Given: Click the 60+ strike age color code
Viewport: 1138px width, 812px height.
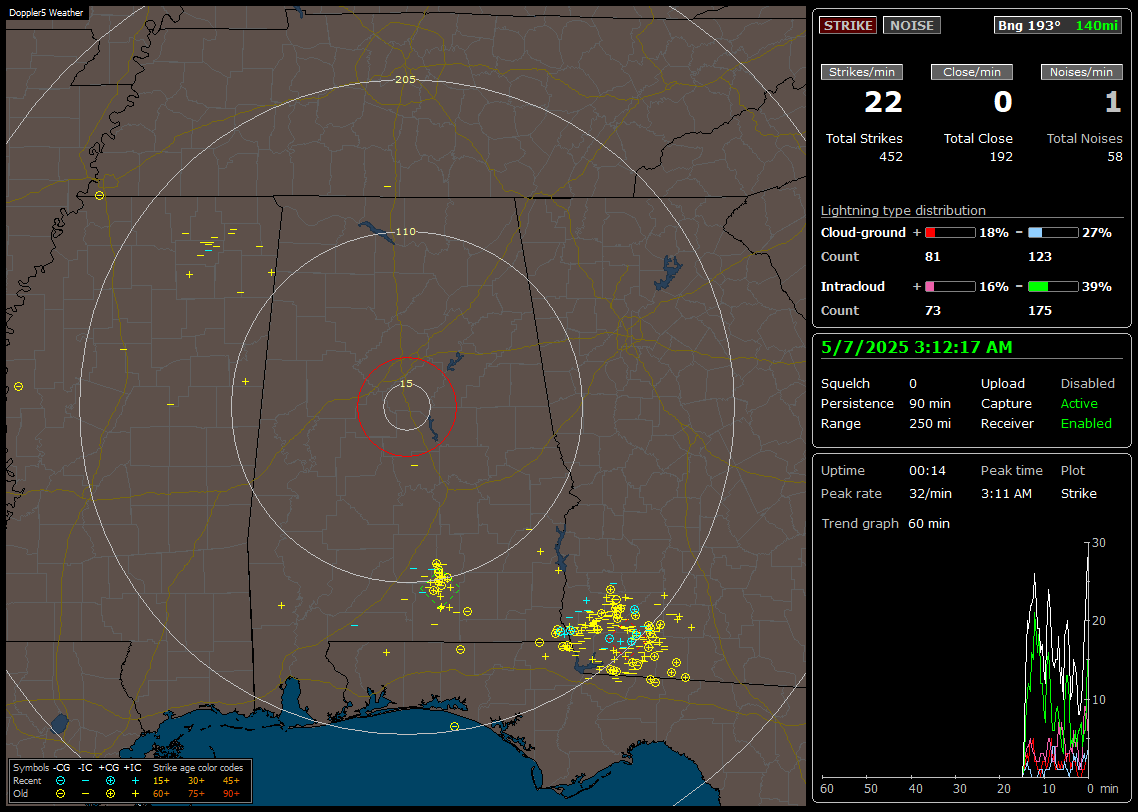Looking at the screenshot, I should click(161, 794).
